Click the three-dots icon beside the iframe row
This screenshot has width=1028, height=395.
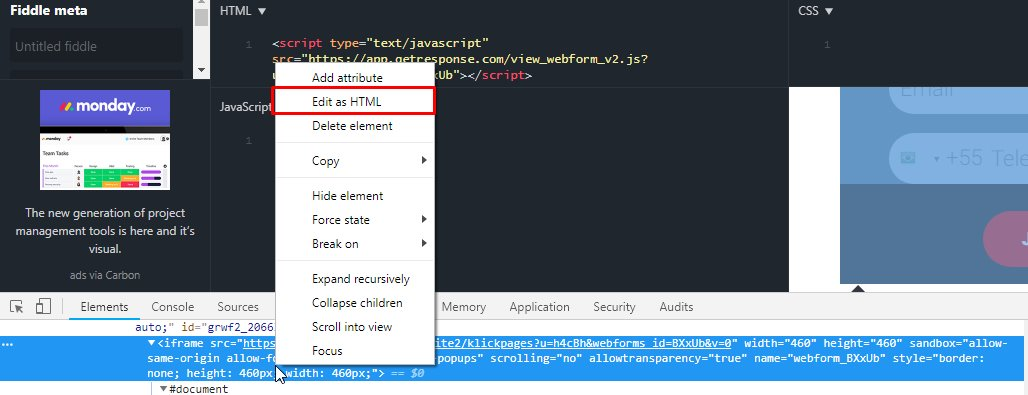click(x=7, y=343)
